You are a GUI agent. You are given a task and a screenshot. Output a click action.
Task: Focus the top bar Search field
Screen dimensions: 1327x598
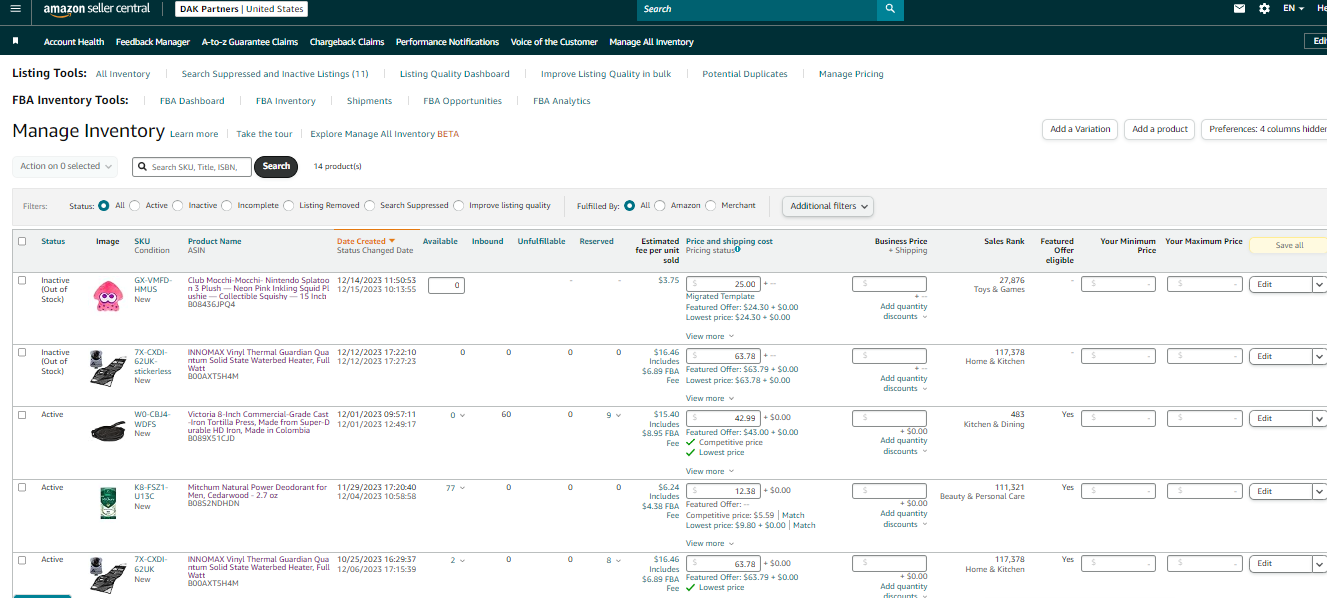[757, 9]
